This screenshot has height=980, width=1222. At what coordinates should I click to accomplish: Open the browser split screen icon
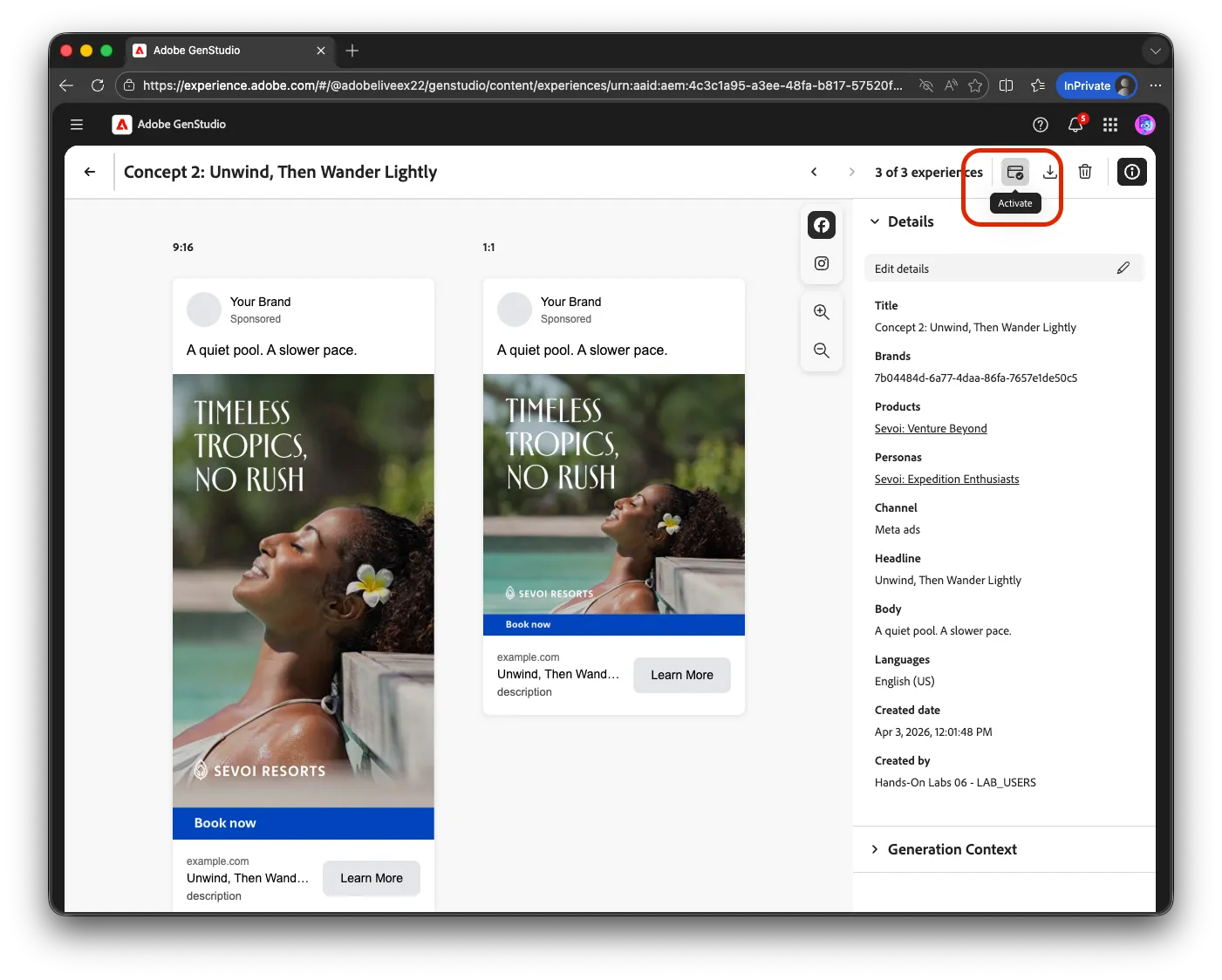pos(1007,85)
